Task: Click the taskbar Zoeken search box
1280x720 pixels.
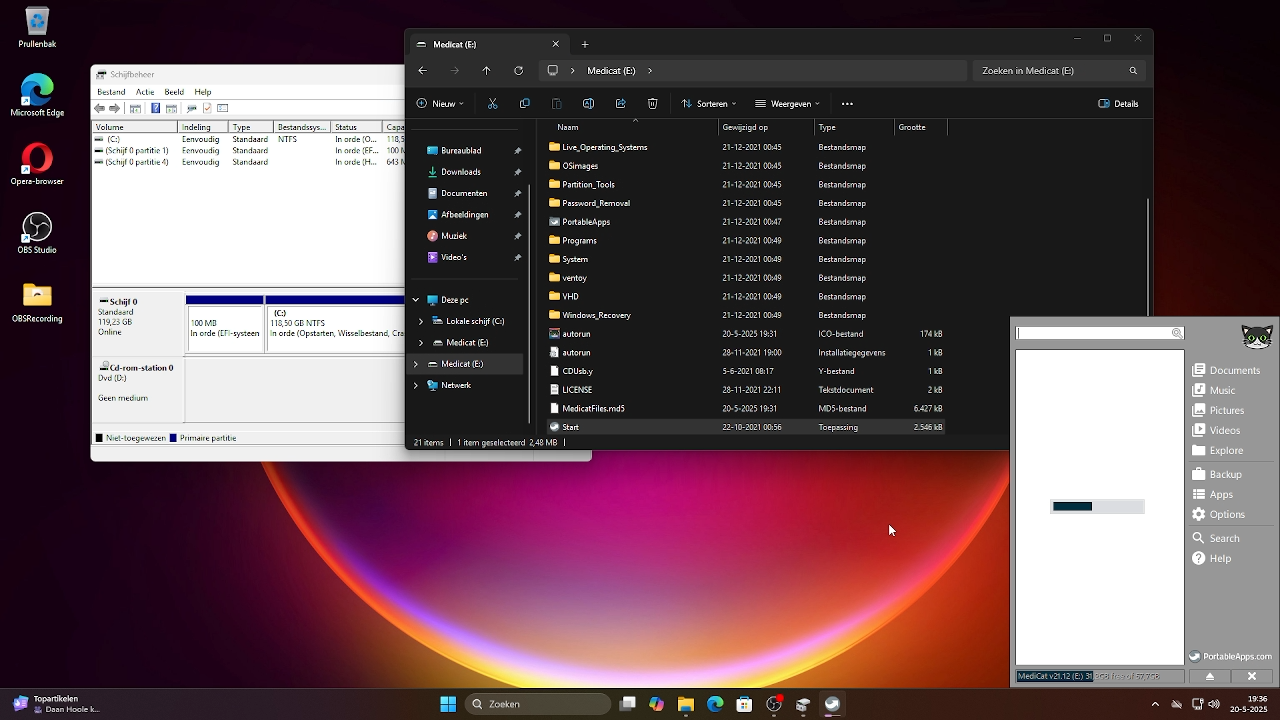Action: (539, 704)
